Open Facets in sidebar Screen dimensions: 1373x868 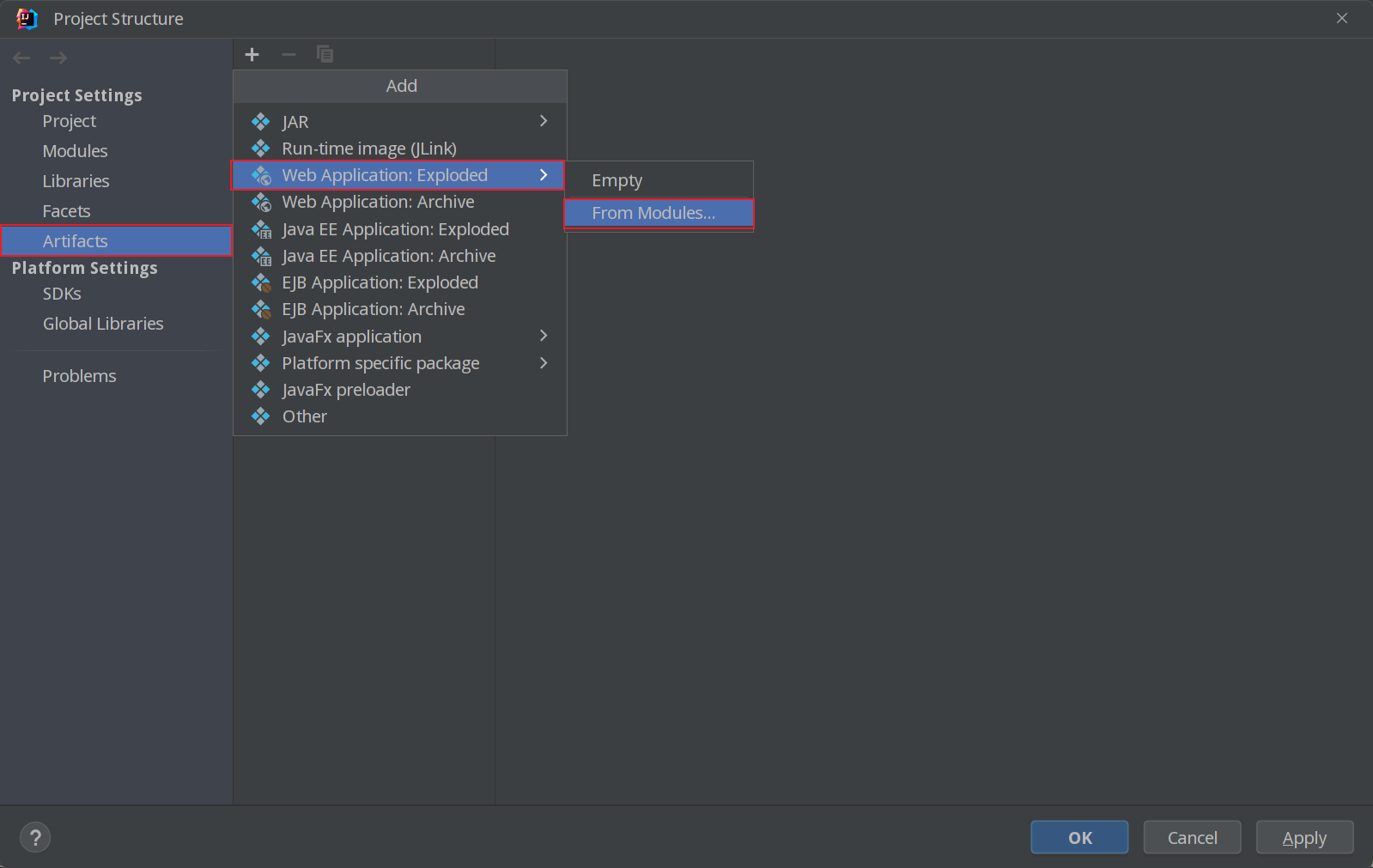click(116, 211)
